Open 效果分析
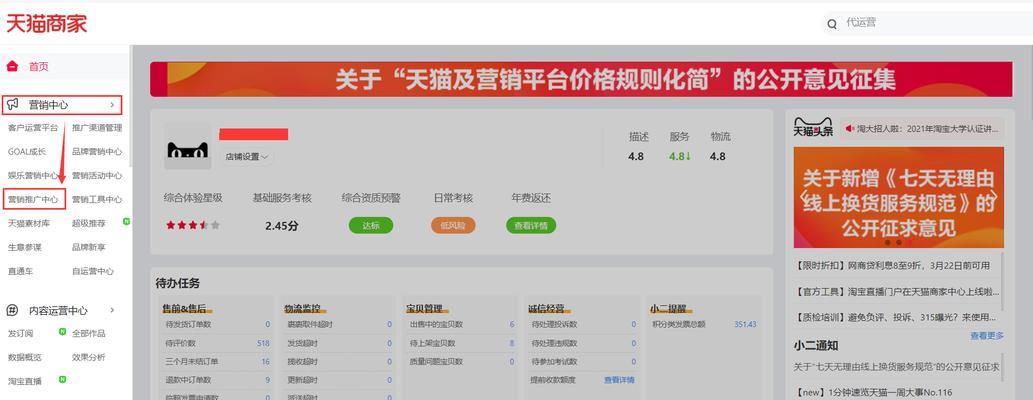1033x400 pixels. (x=88, y=357)
